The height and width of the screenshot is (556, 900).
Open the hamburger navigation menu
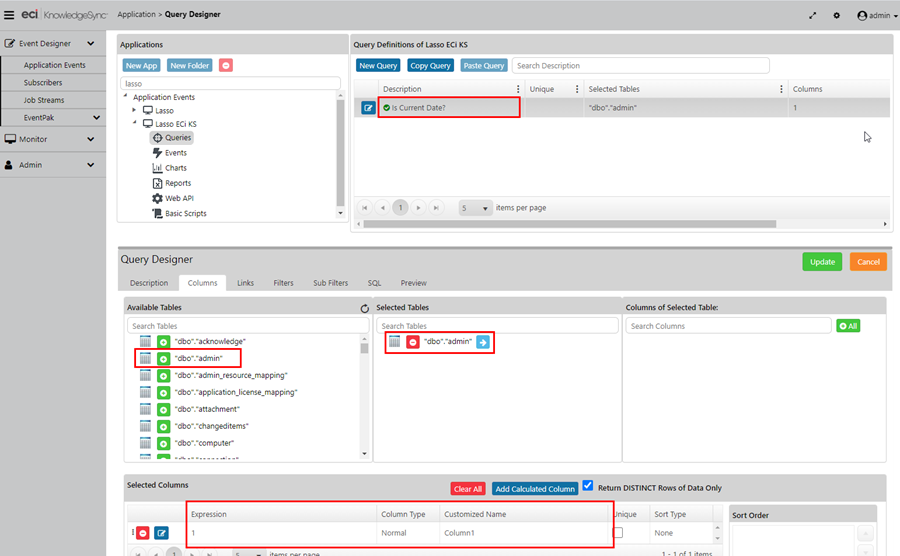click(9, 15)
